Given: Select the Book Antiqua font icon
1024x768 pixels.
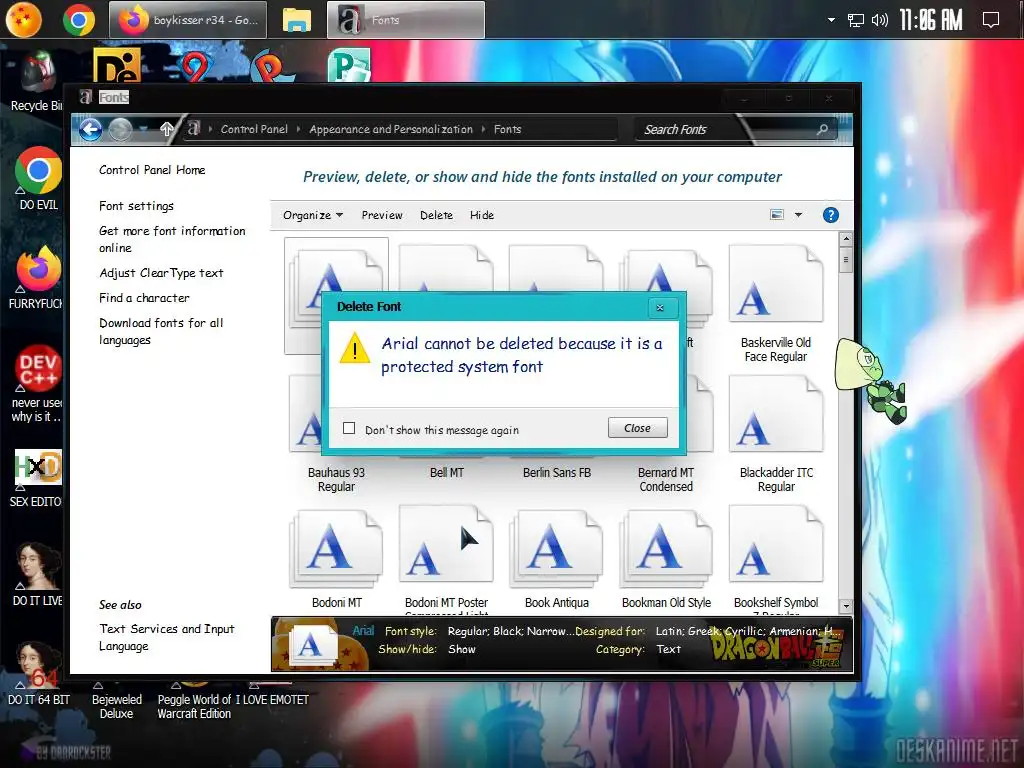Looking at the screenshot, I should click(x=556, y=547).
